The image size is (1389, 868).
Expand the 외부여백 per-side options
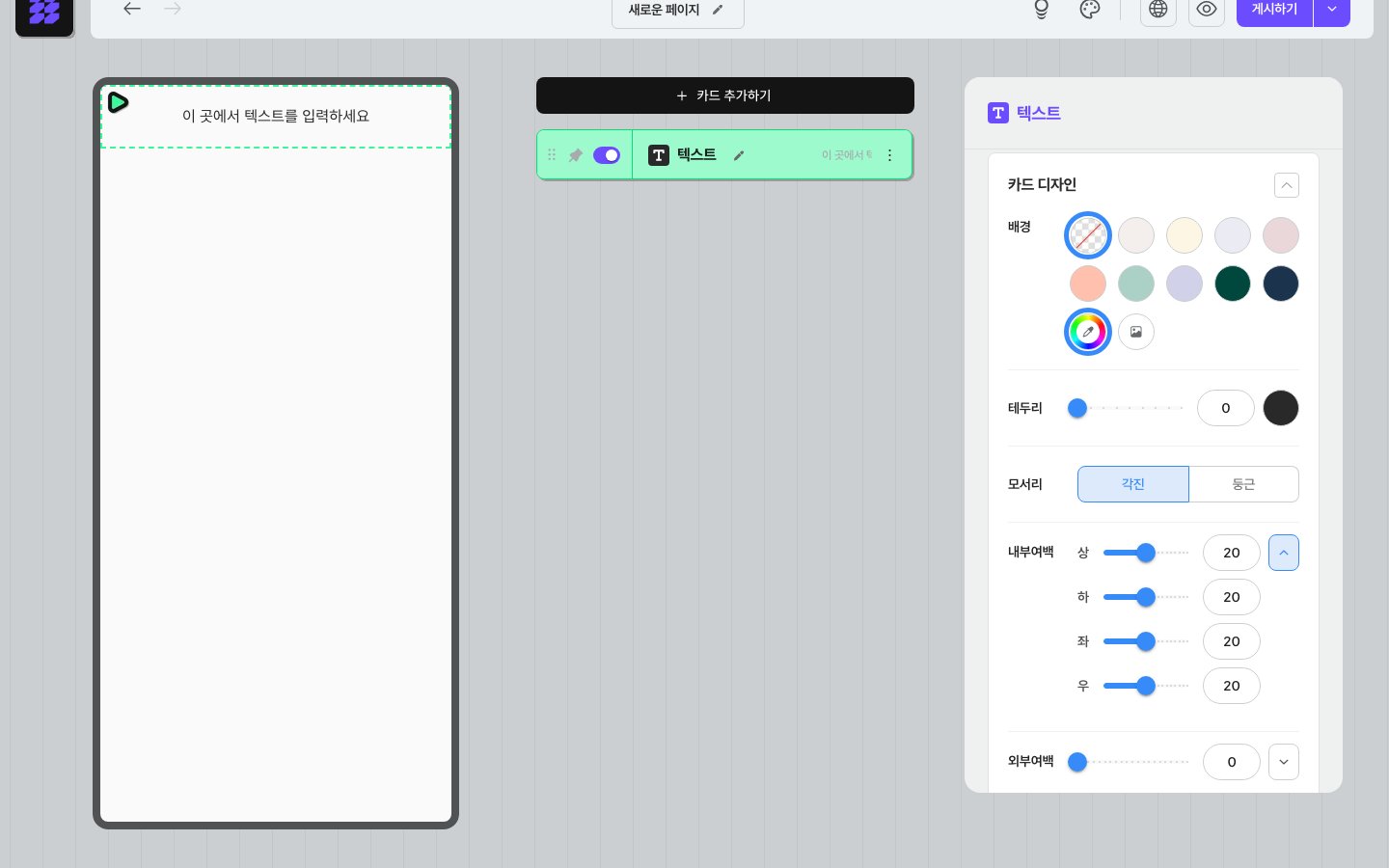[x=1284, y=762]
